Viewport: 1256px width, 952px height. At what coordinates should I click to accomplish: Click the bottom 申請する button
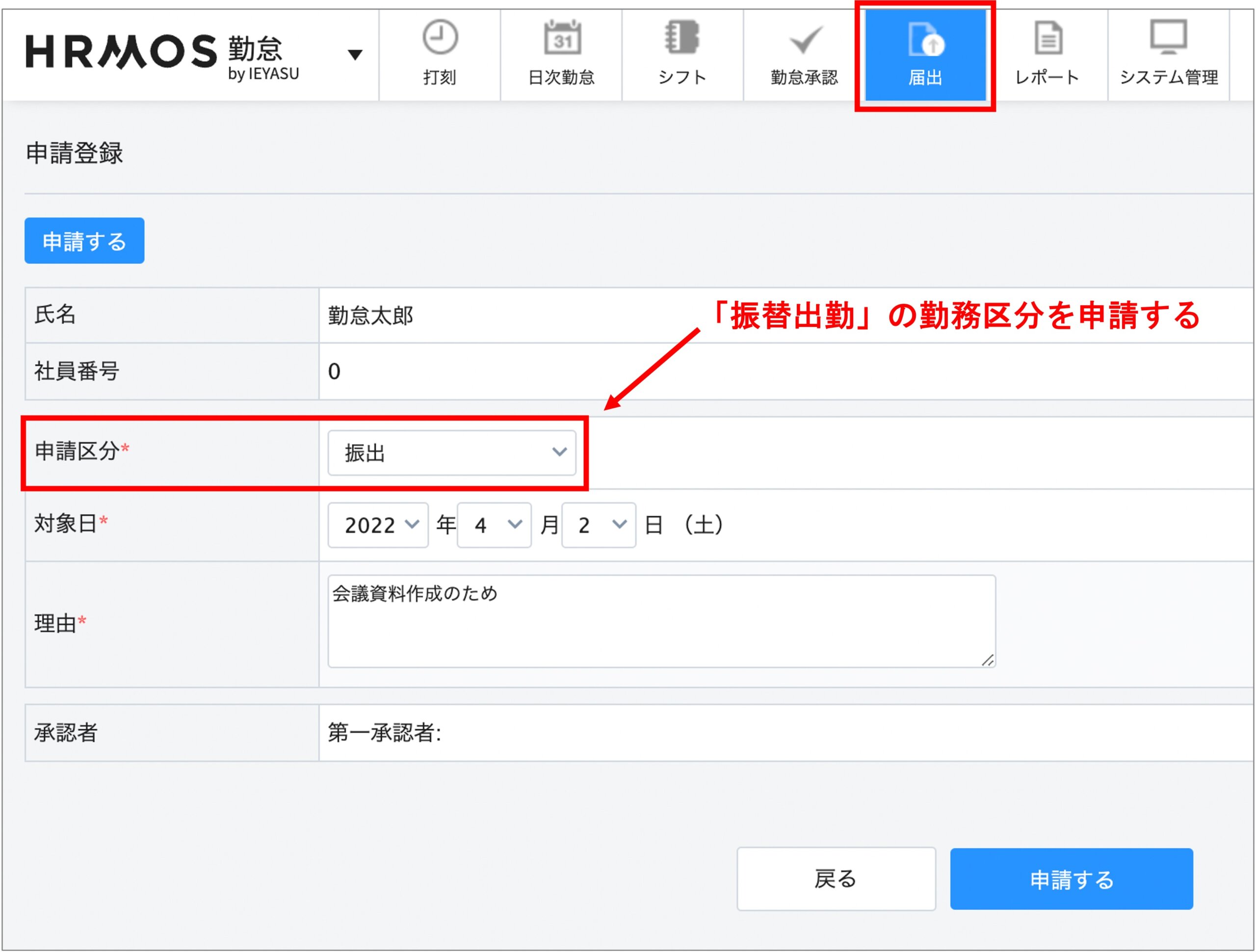point(1071,878)
